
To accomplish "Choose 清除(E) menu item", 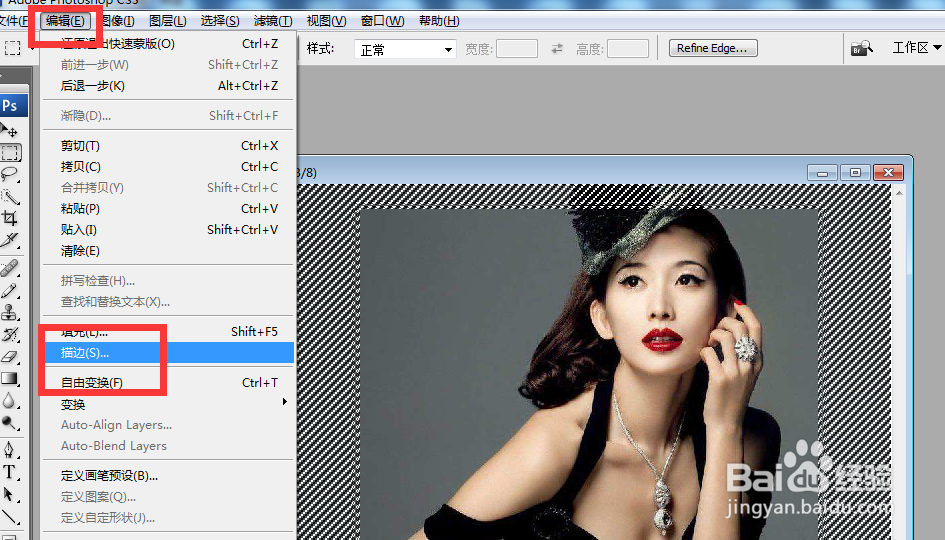I will [169, 251].
